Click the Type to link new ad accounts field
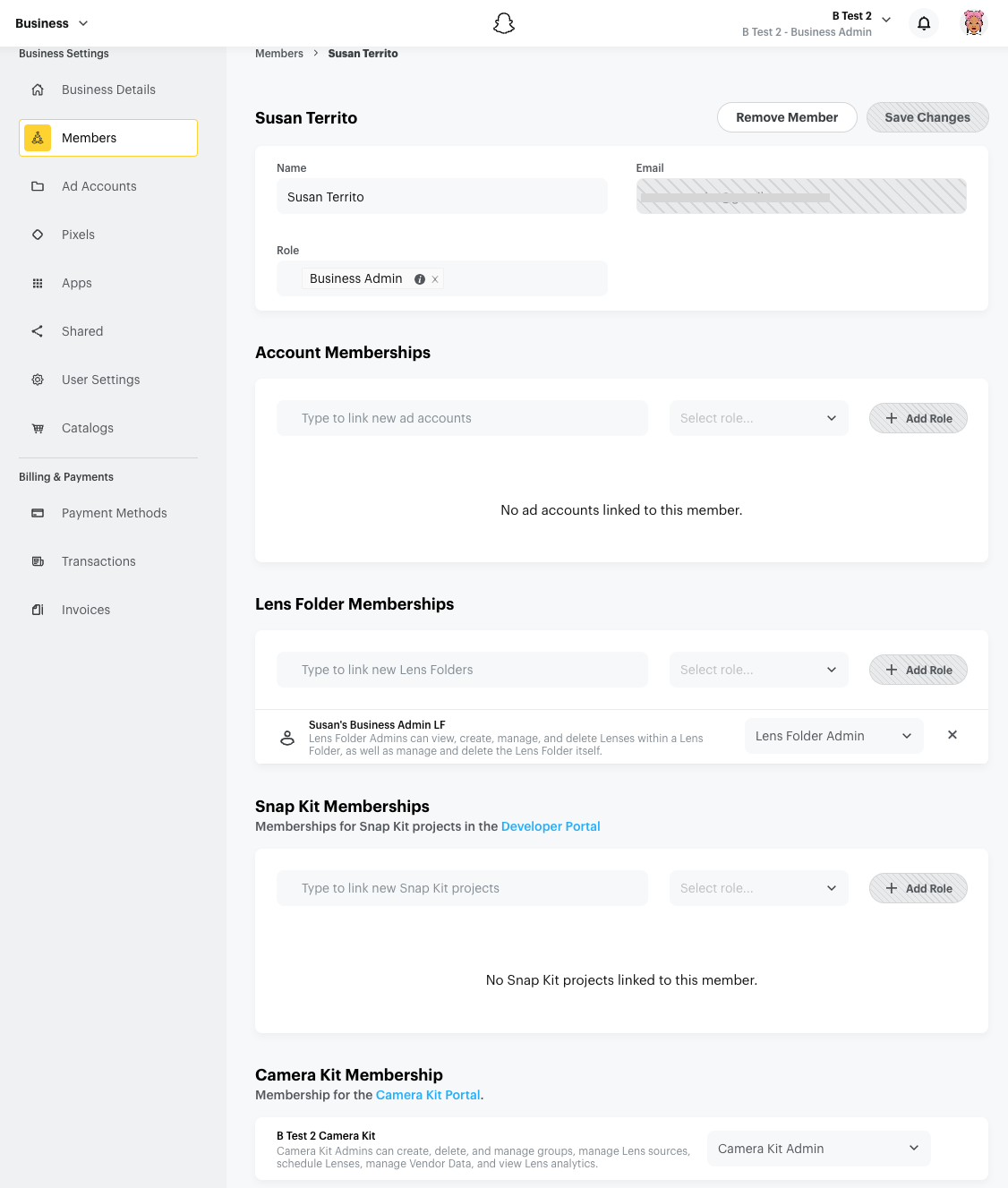The height and width of the screenshot is (1188, 1008). pyautogui.click(x=462, y=418)
